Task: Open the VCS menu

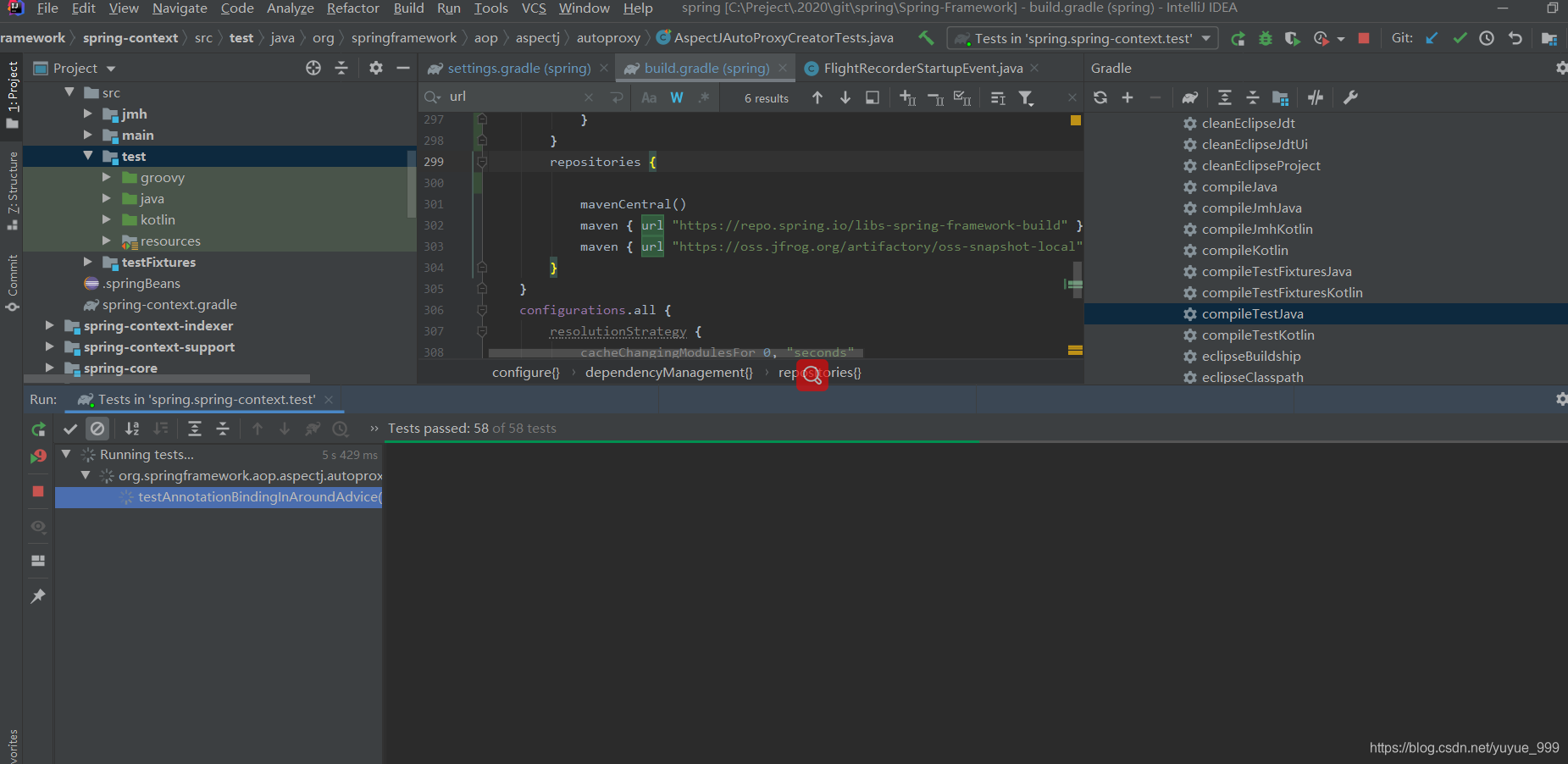Action: tap(534, 8)
